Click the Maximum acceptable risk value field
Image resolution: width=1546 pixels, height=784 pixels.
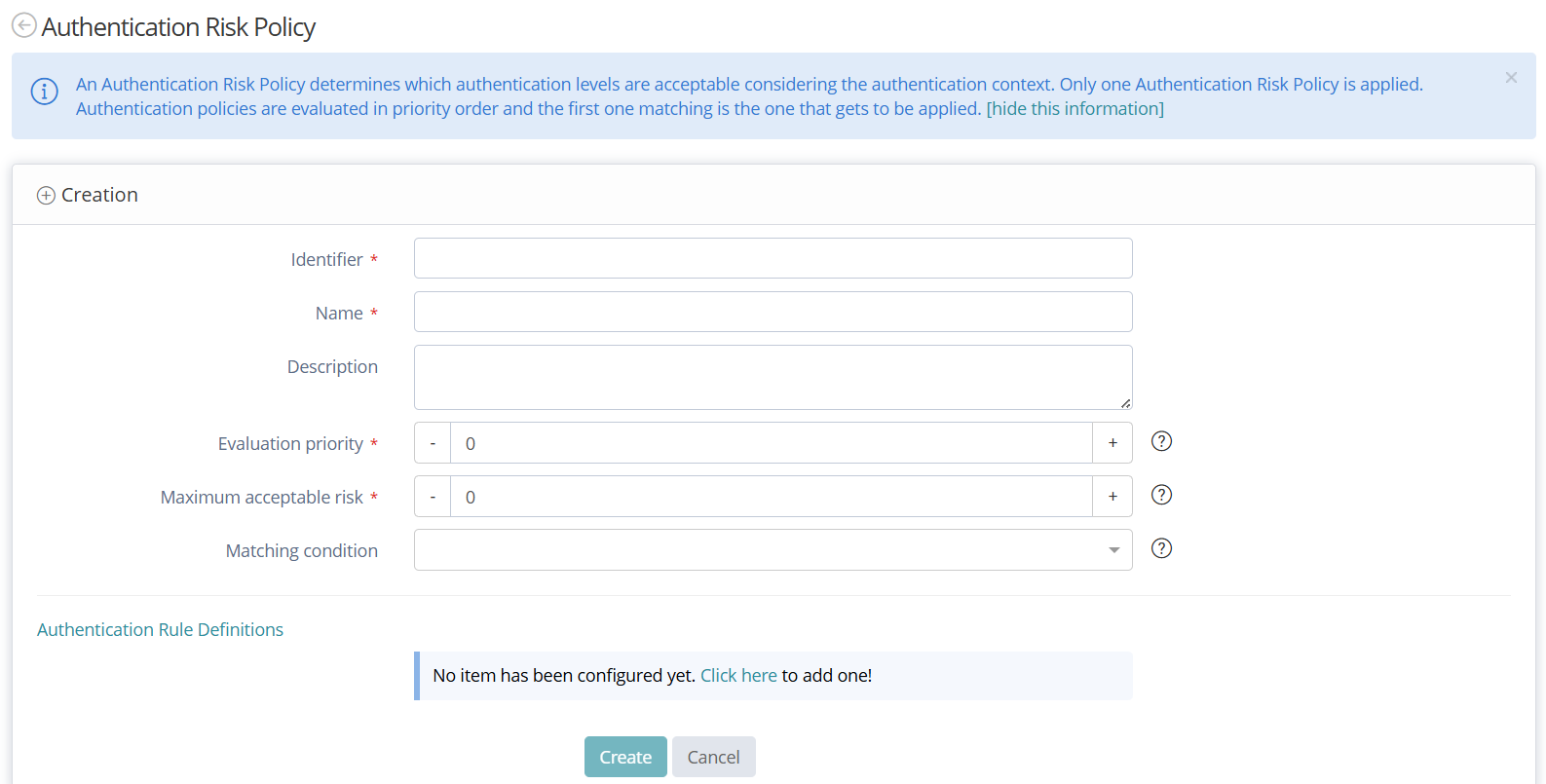[x=770, y=497]
